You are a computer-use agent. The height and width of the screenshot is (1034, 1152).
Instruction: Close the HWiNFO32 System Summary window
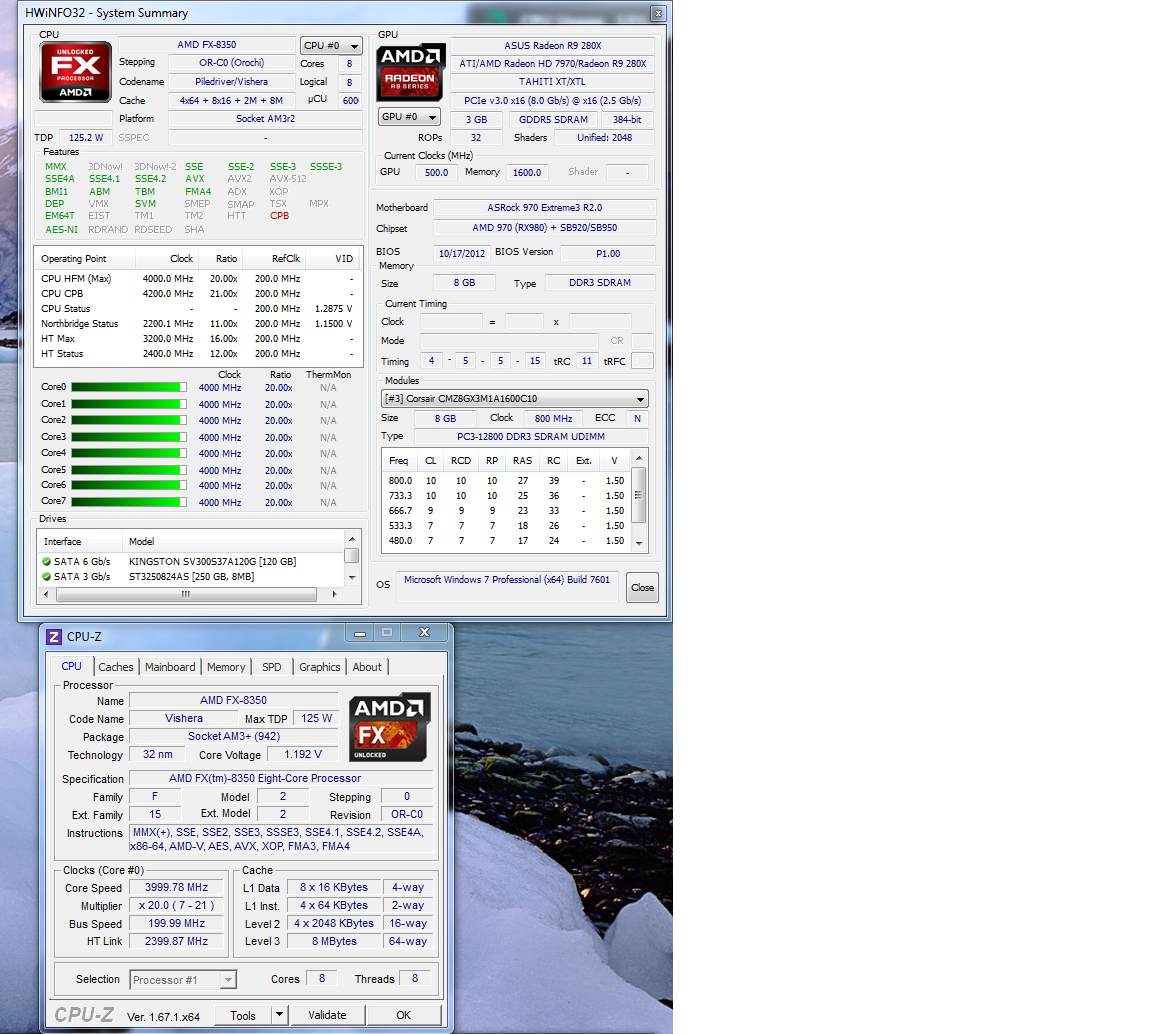658,13
